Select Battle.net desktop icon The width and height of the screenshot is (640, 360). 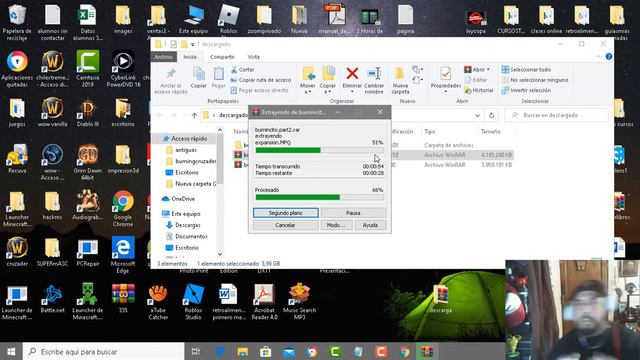click(52, 298)
